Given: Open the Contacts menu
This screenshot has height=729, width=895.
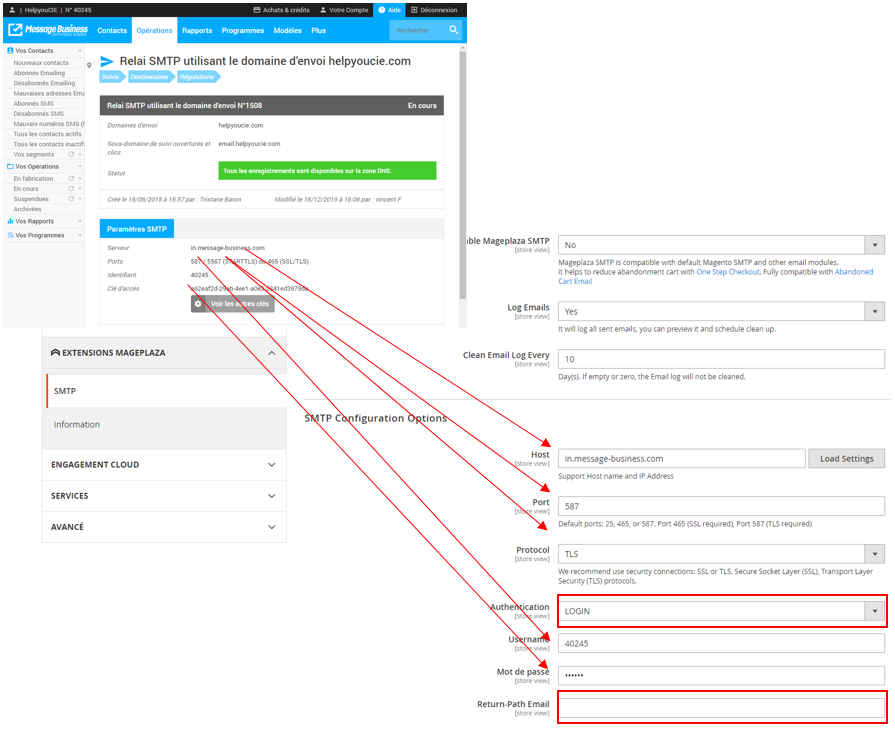Looking at the screenshot, I should [x=112, y=30].
